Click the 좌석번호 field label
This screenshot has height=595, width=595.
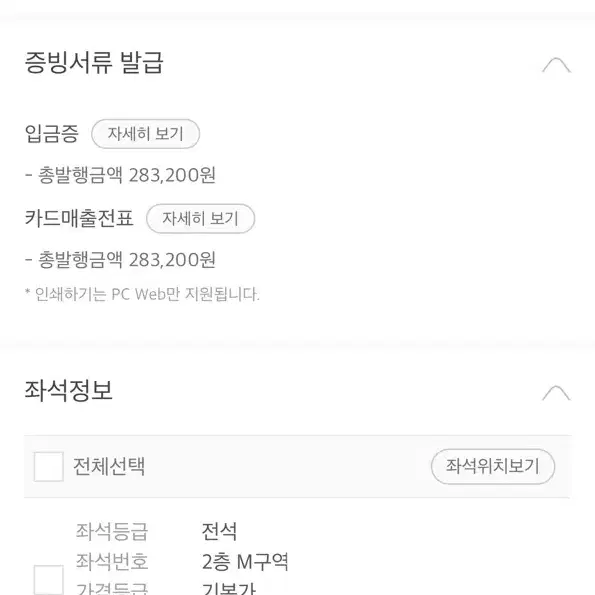tap(112, 562)
